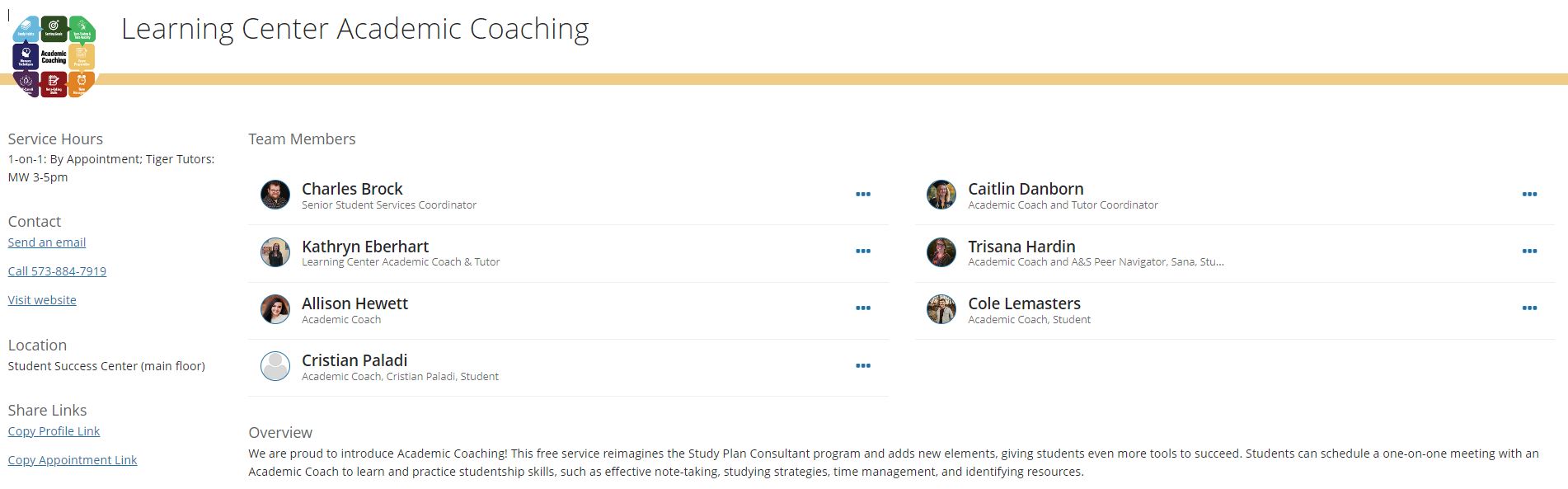1568x489 pixels.
Task: Open the options menu for Charles Brock
Action: coord(862,195)
